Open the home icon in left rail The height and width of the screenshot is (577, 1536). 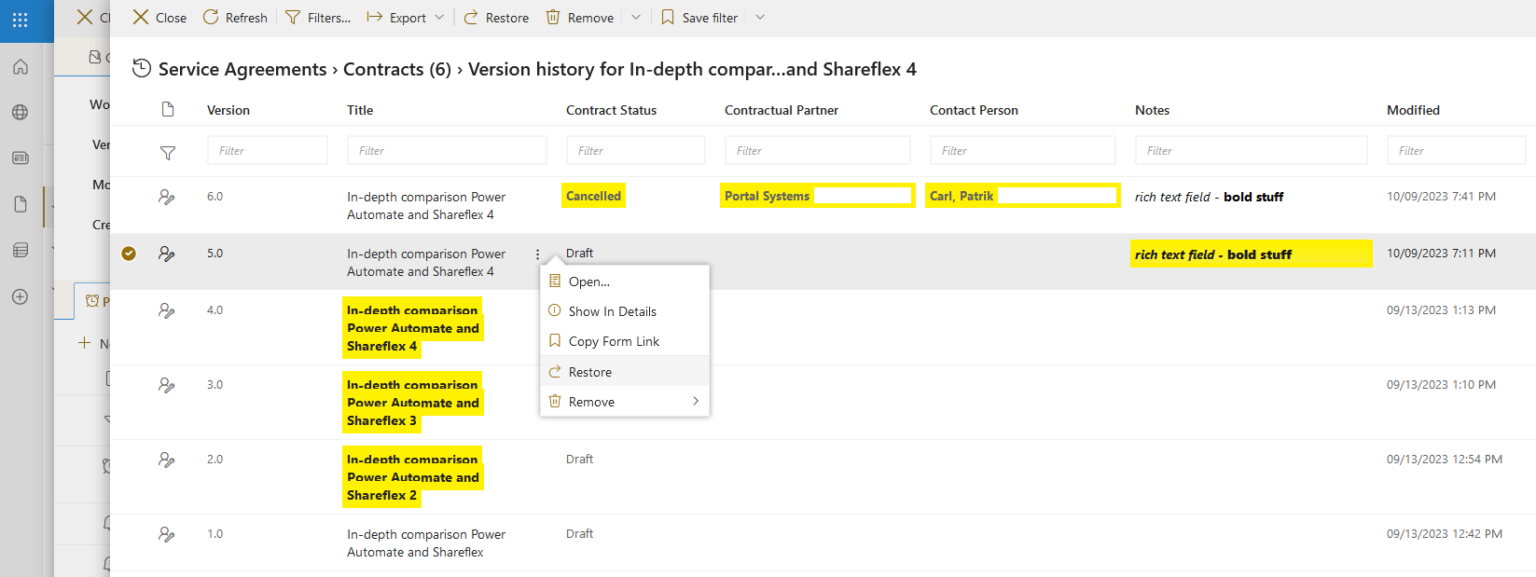pyautogui.click(x=20, y=67)
